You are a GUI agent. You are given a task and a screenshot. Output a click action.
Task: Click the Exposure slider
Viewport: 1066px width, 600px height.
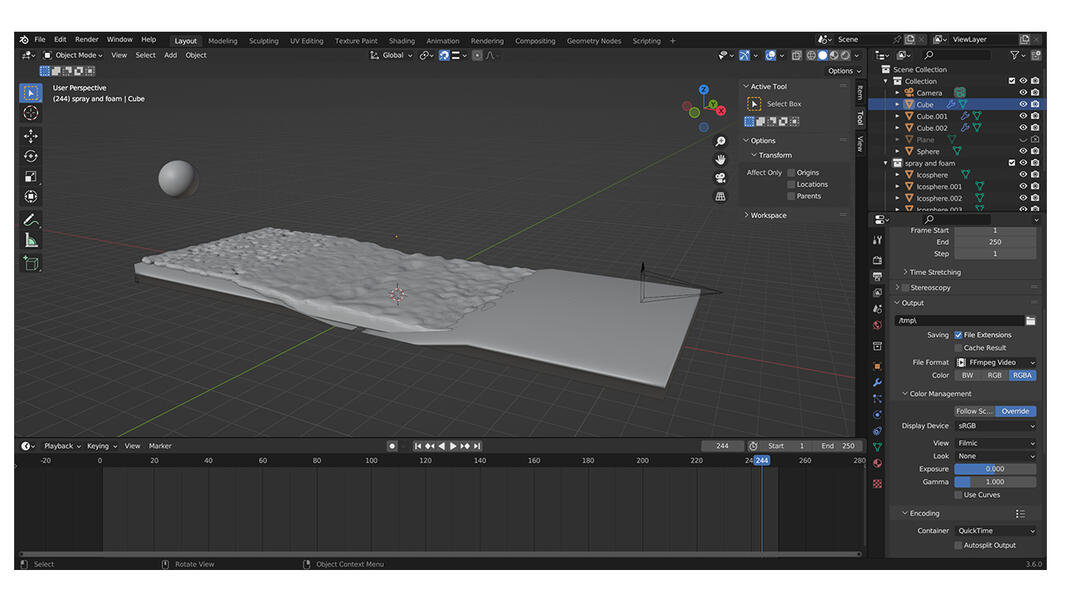[995, 469]
